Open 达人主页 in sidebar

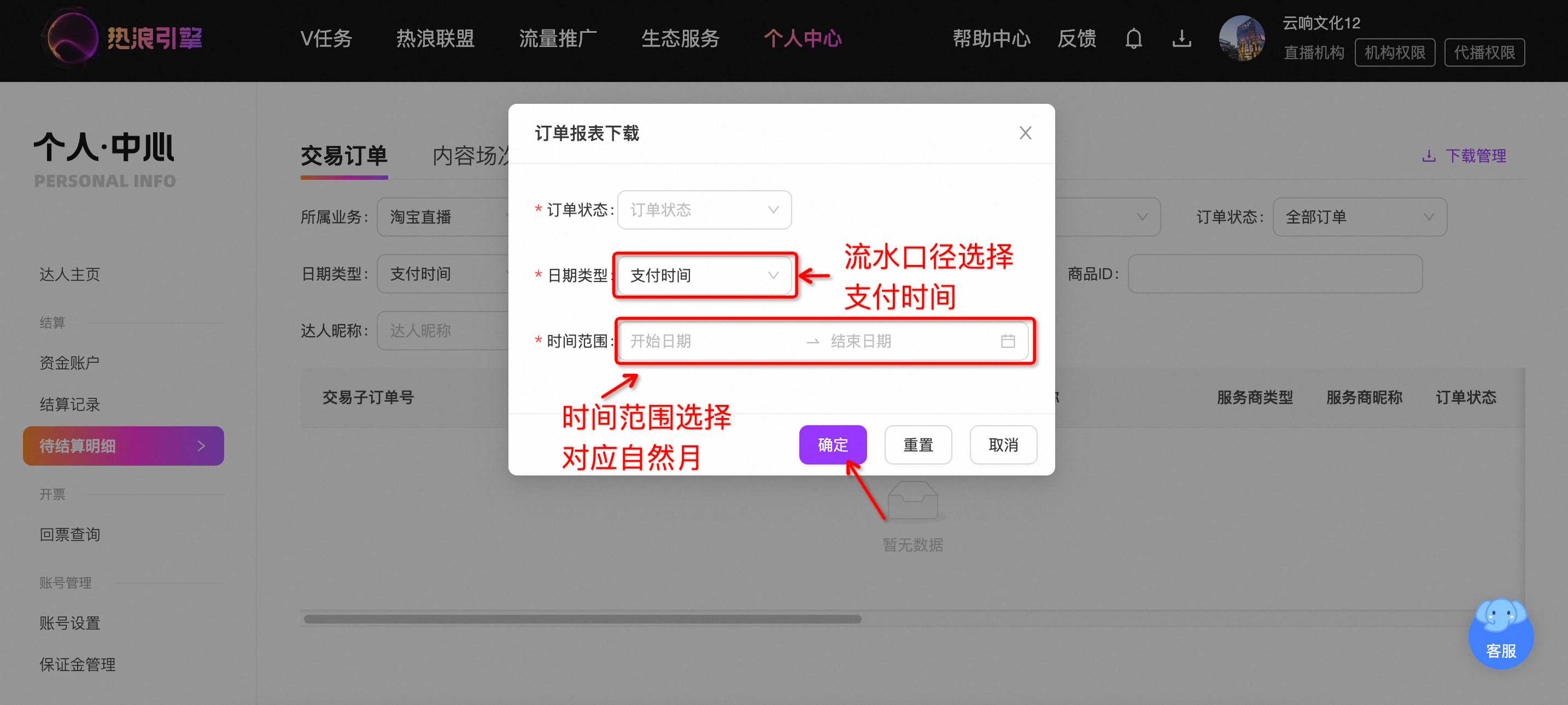69,274
